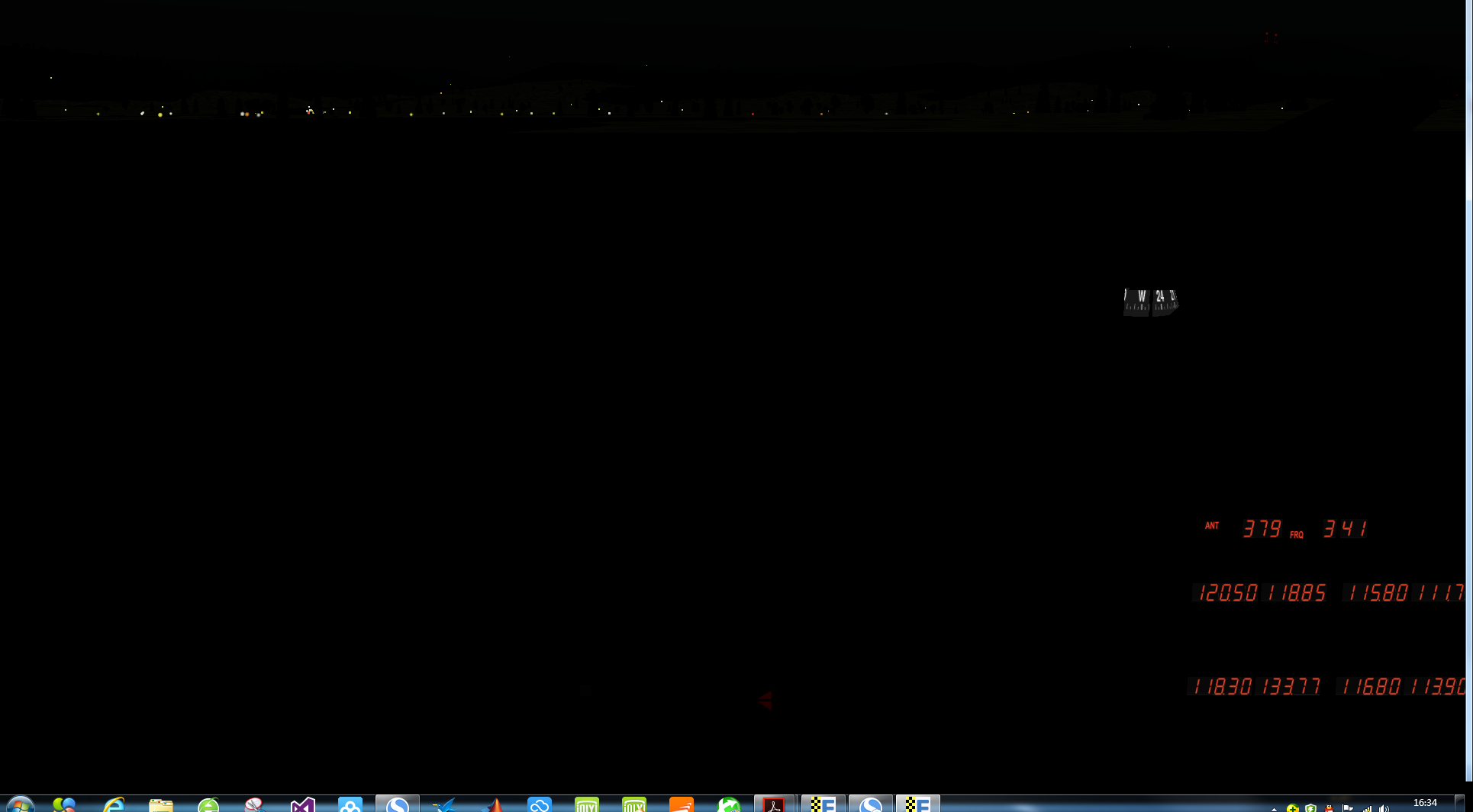
Task: Open the blue bird taskbar icon
Action: click(445, 804)
